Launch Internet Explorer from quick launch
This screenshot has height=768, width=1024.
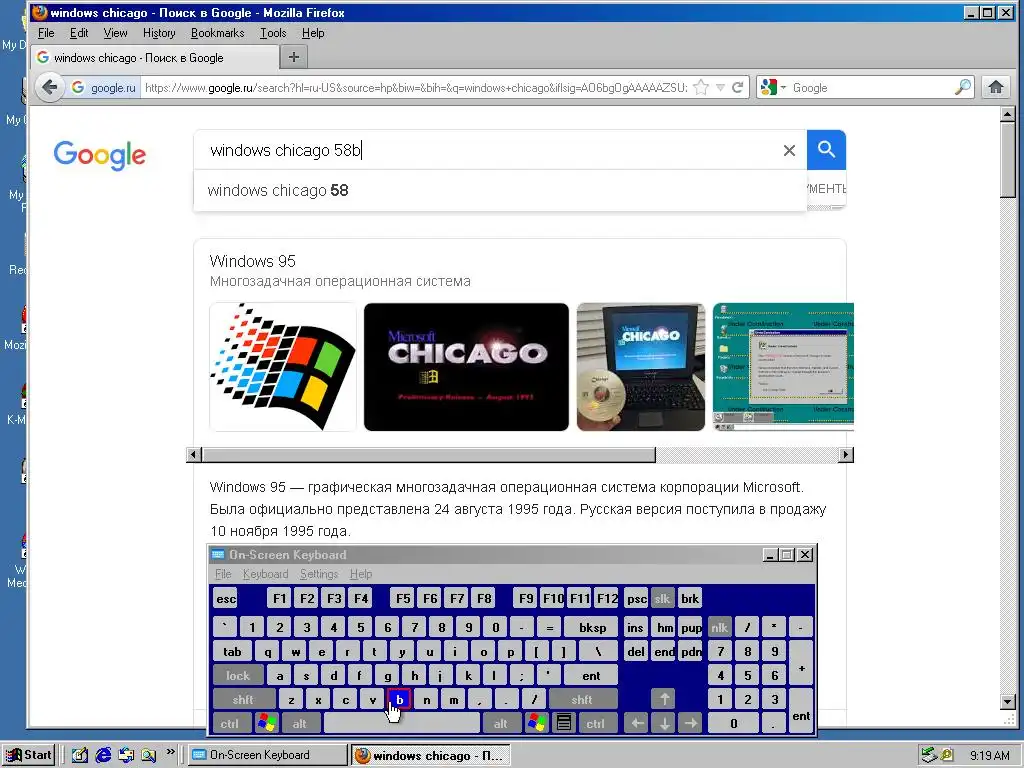pos(103,755)
